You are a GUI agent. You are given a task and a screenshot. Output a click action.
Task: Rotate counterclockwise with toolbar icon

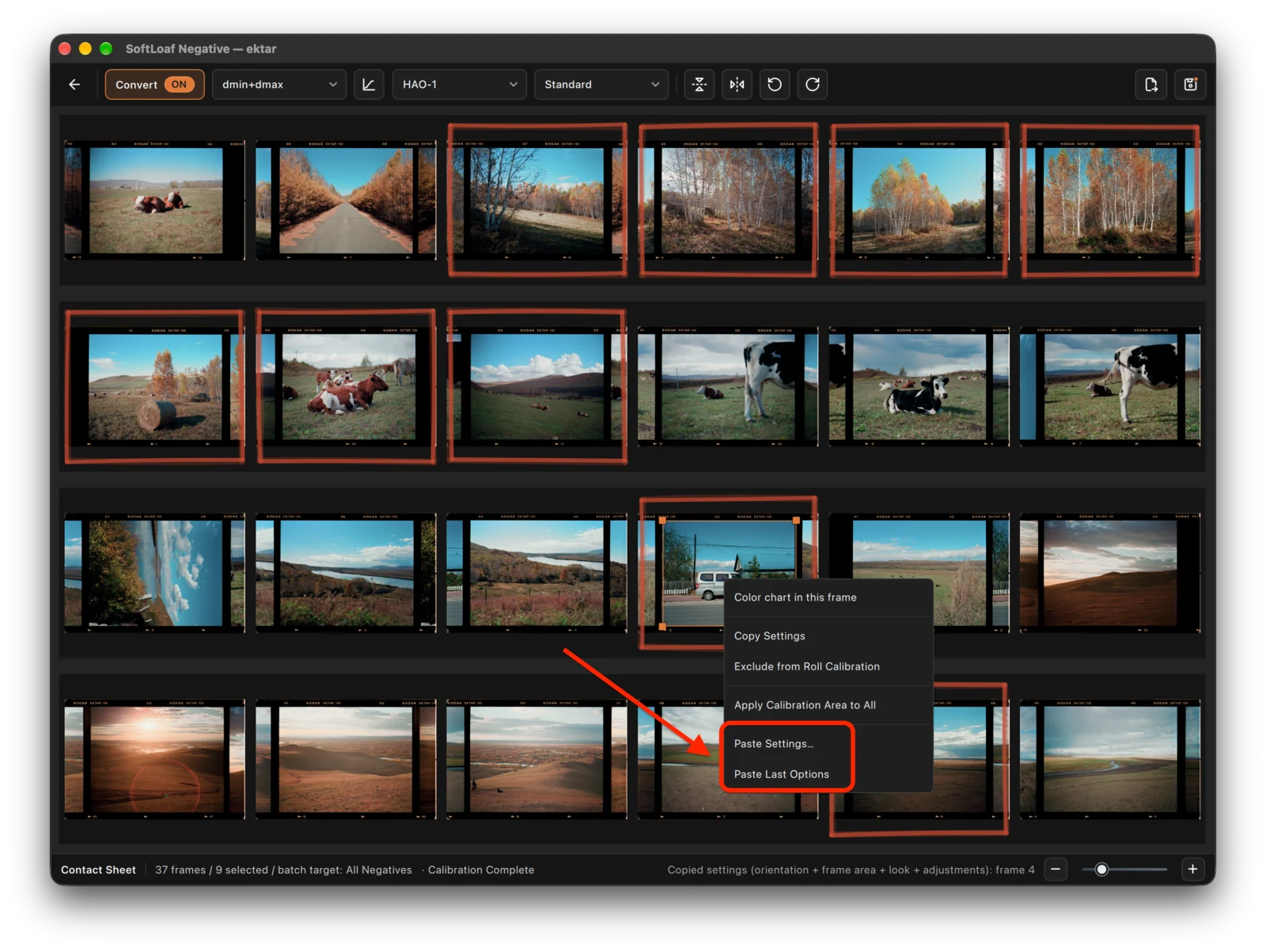coord(775,85)
